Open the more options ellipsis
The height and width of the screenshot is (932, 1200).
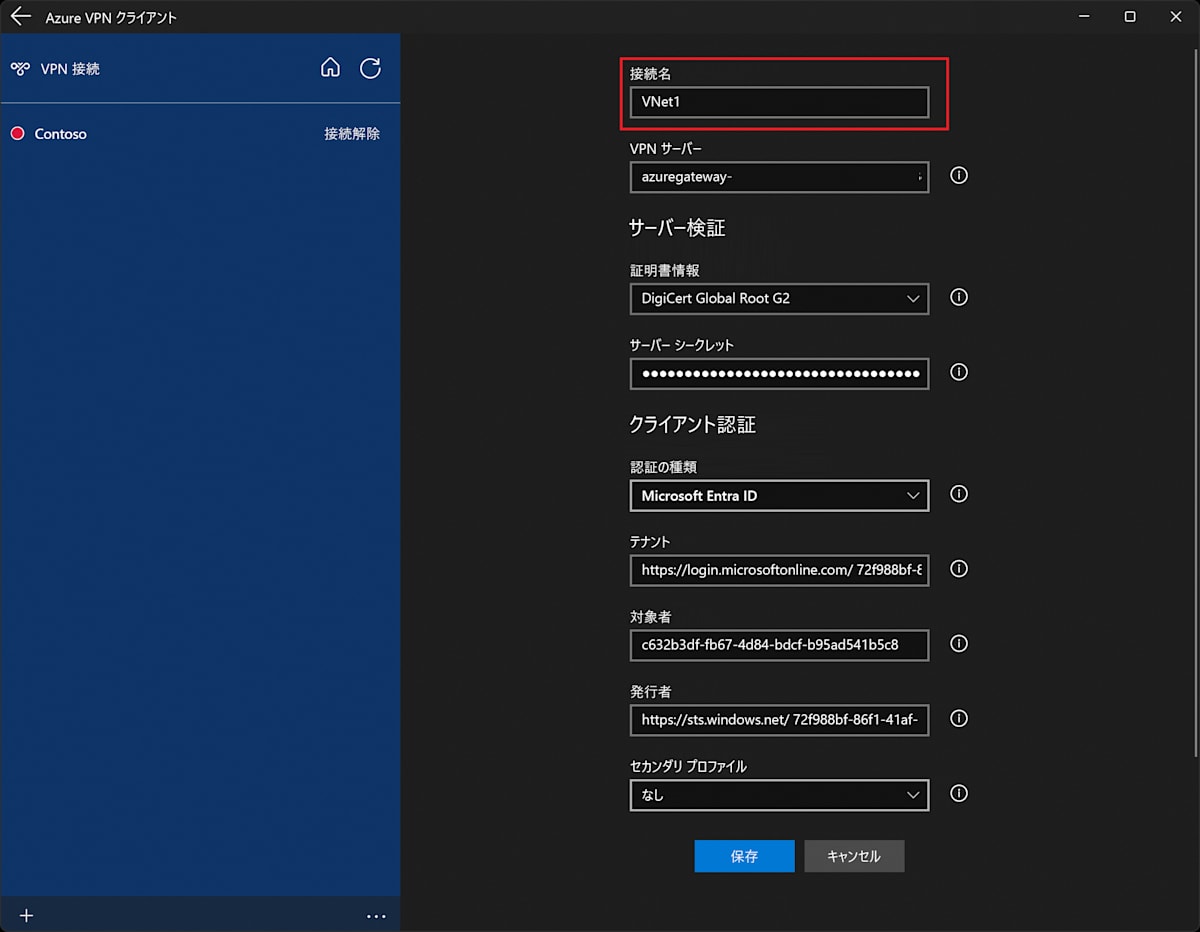coord(376,915)
